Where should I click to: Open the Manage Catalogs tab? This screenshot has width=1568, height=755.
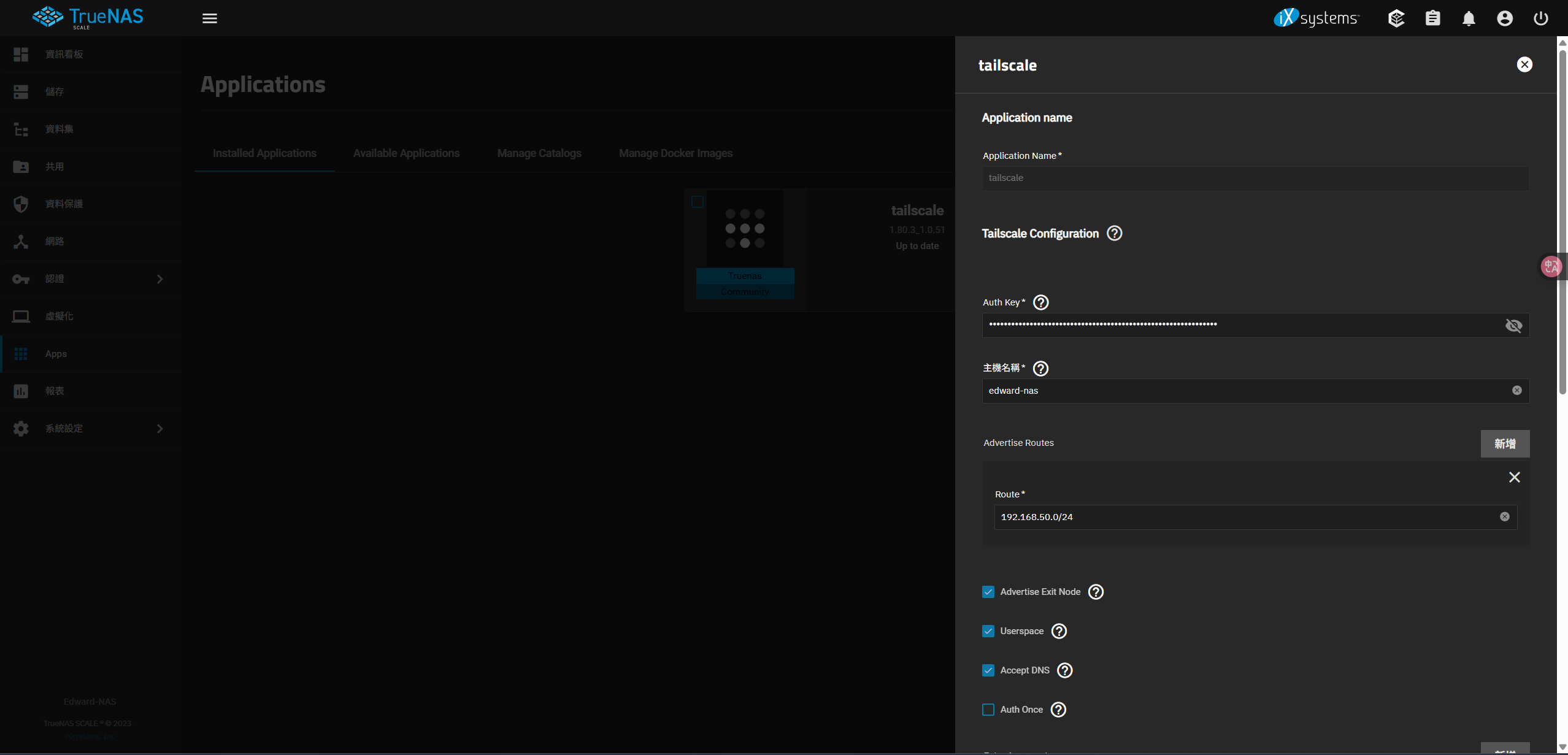pos(539,153)
